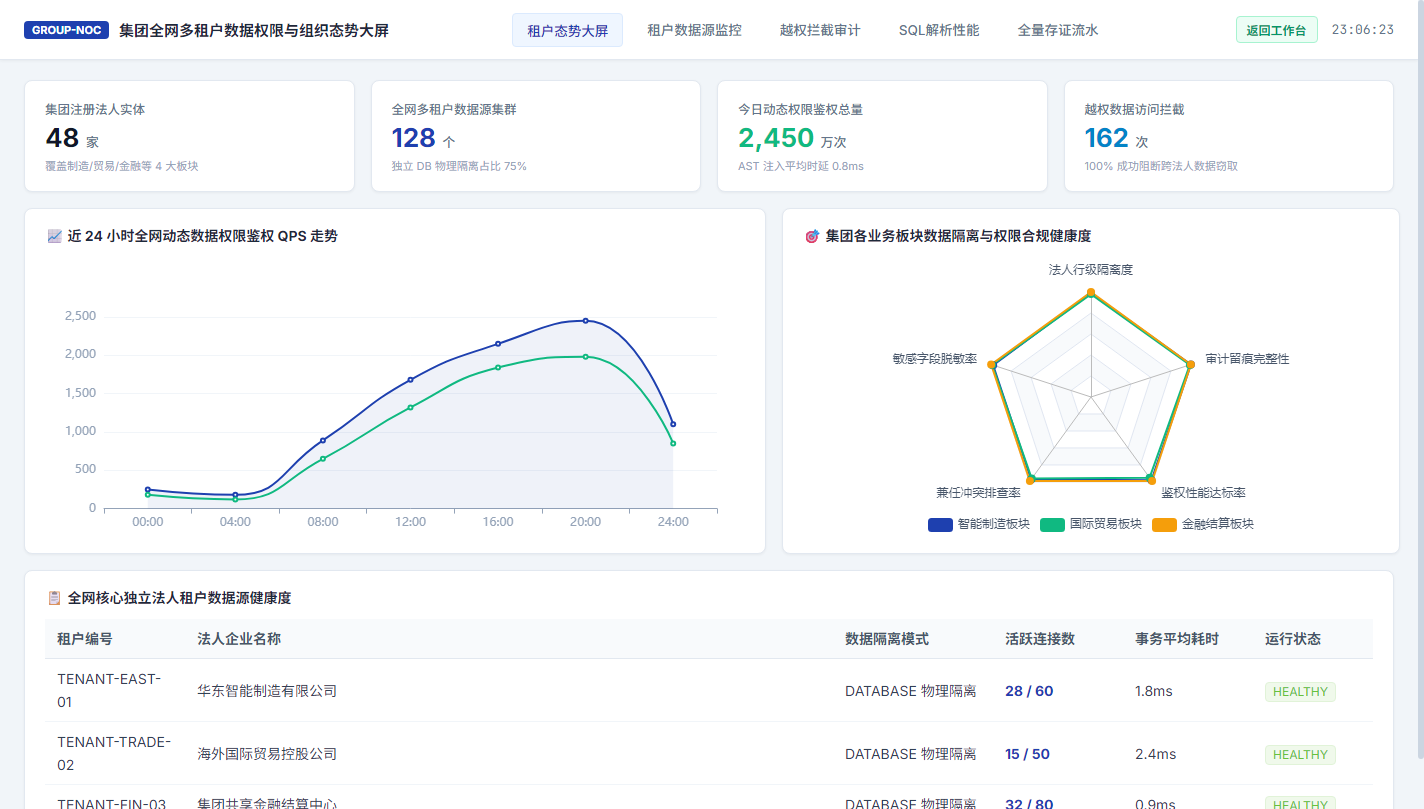Click the 返回工作台 button
1424x809 pixels.
tap(1276, 30)
